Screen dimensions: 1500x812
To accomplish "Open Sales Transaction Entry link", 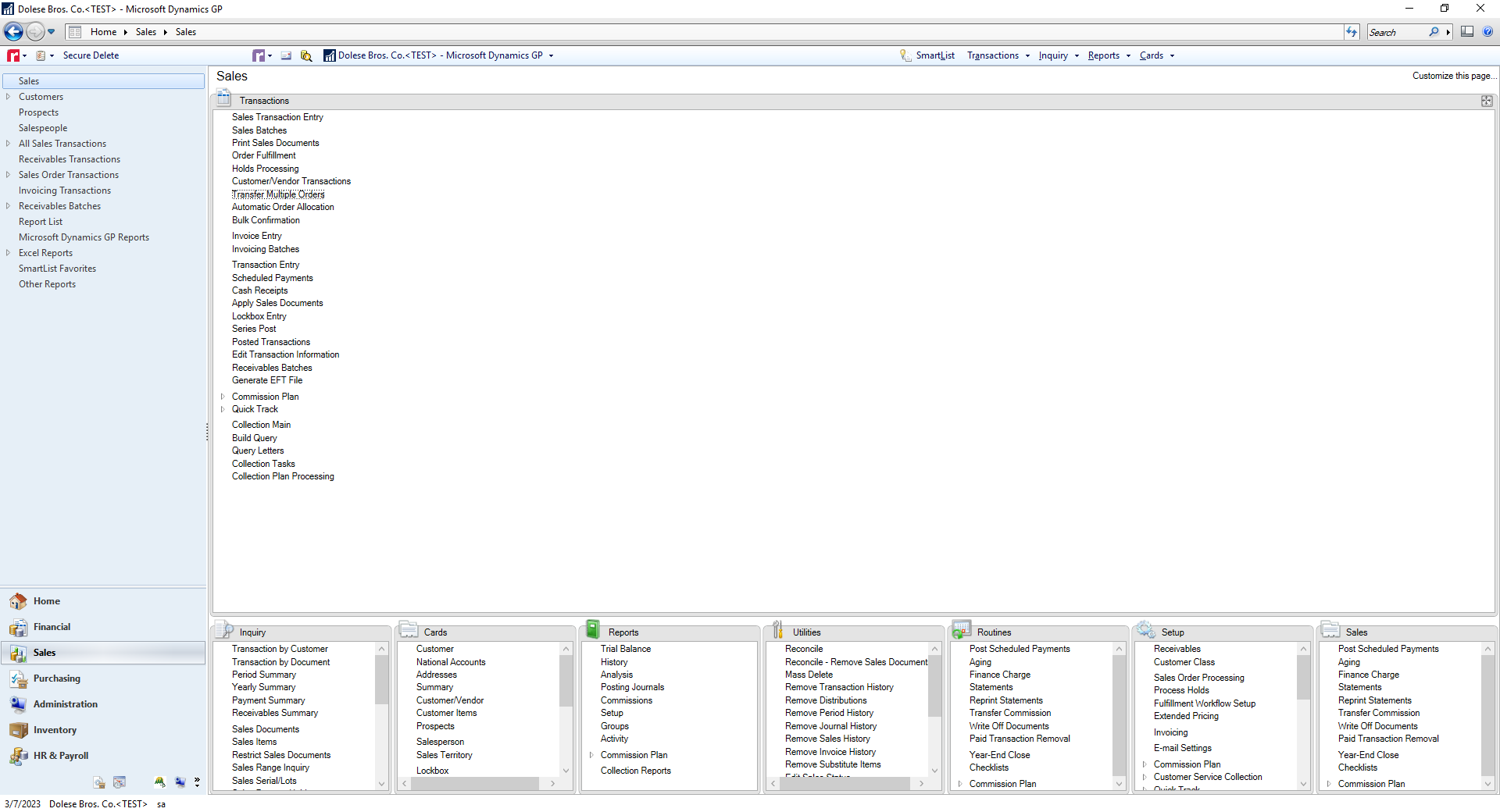I will point(277,117).
